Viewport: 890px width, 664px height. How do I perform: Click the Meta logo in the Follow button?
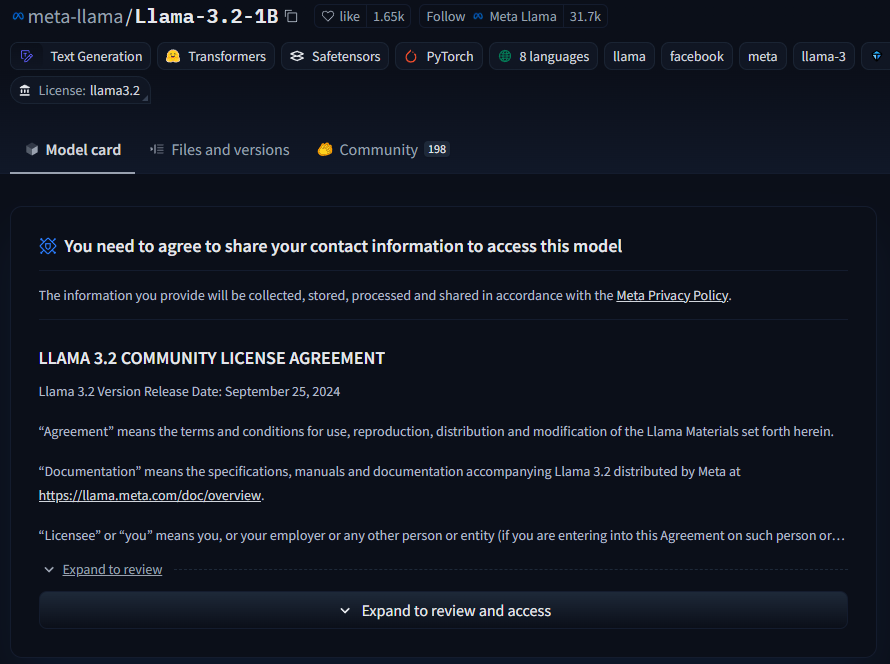[478, 16]
